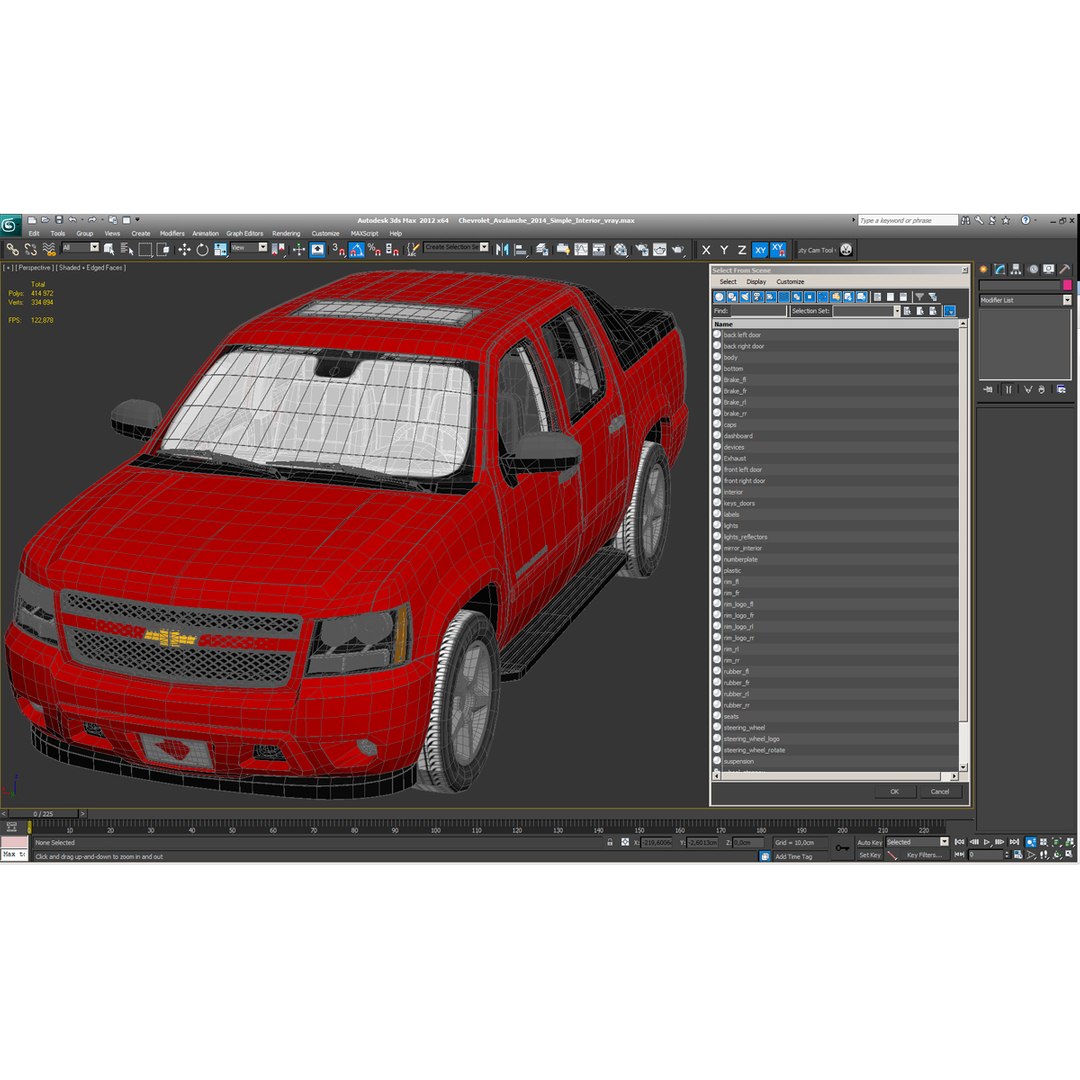
Task: Open Key Filters dialog
Action: (x=923, y=855)
